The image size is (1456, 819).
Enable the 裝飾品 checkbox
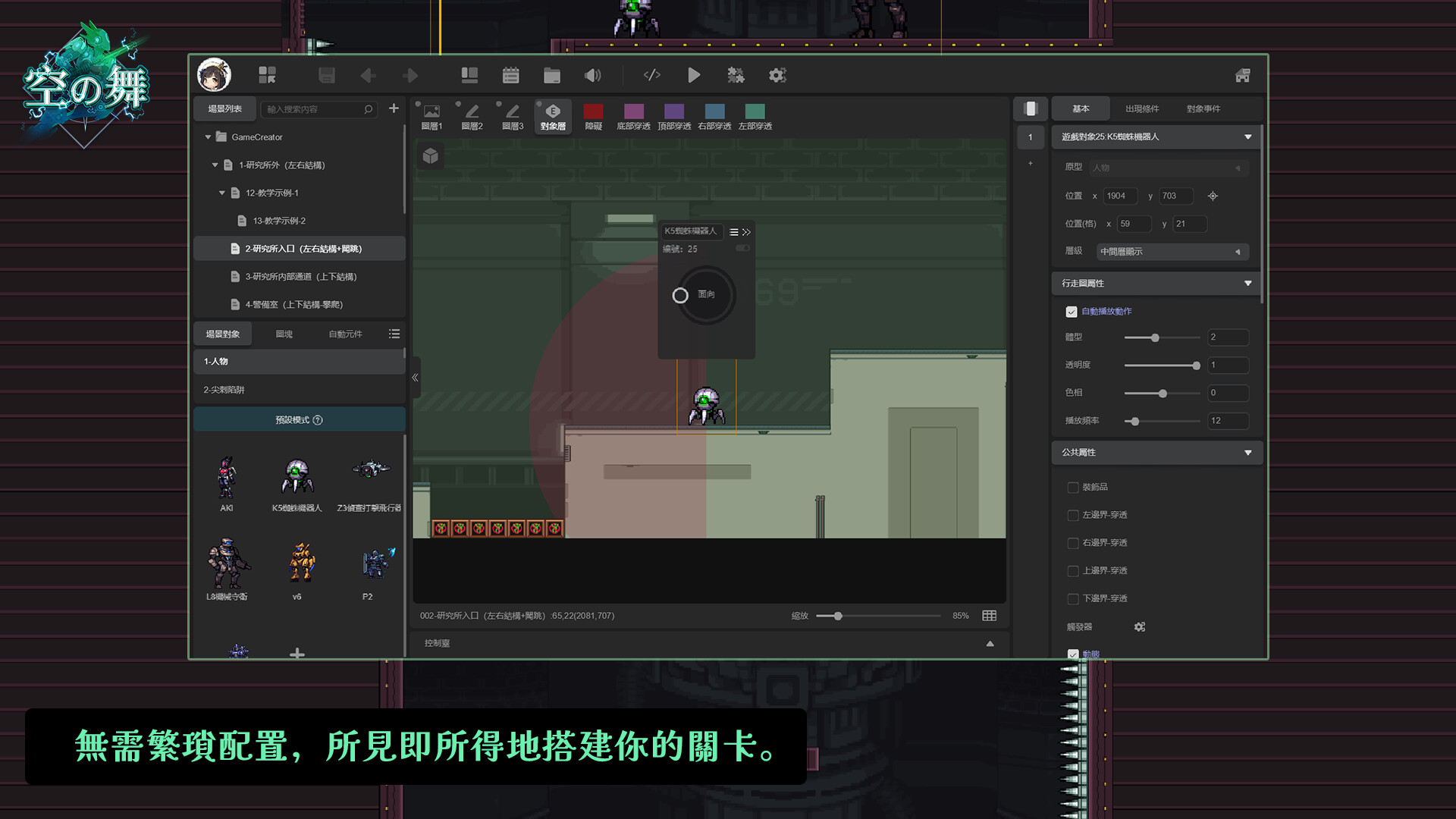[x=1072, y=488]
